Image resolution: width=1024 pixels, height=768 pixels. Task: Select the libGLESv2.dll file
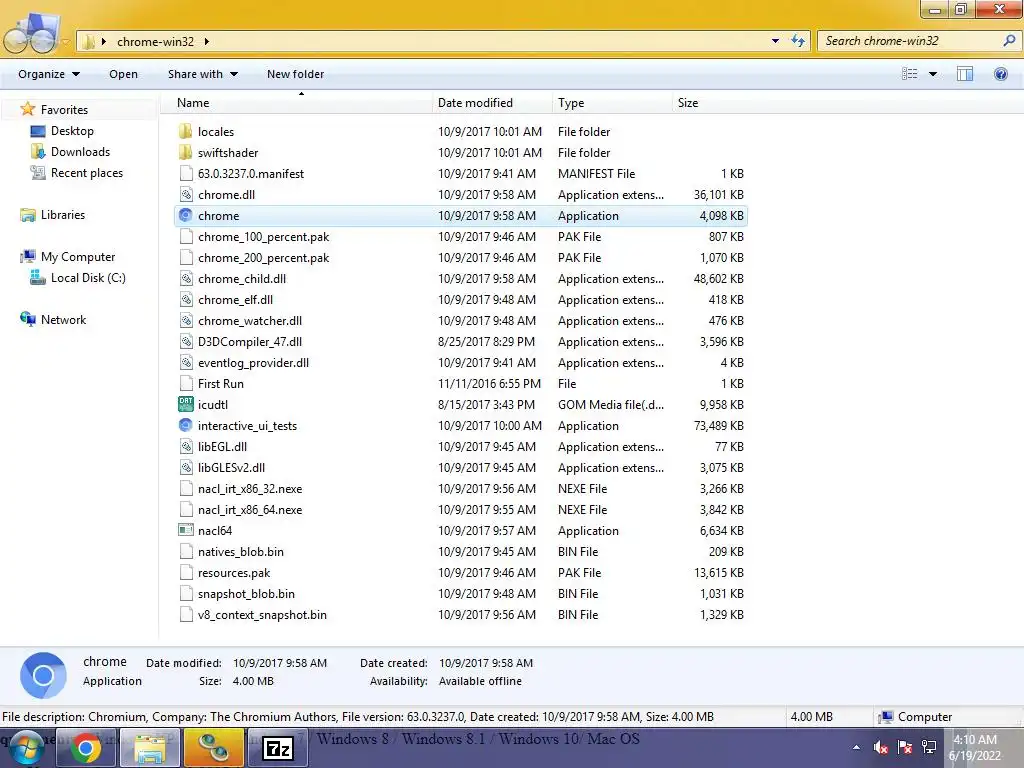460,468
